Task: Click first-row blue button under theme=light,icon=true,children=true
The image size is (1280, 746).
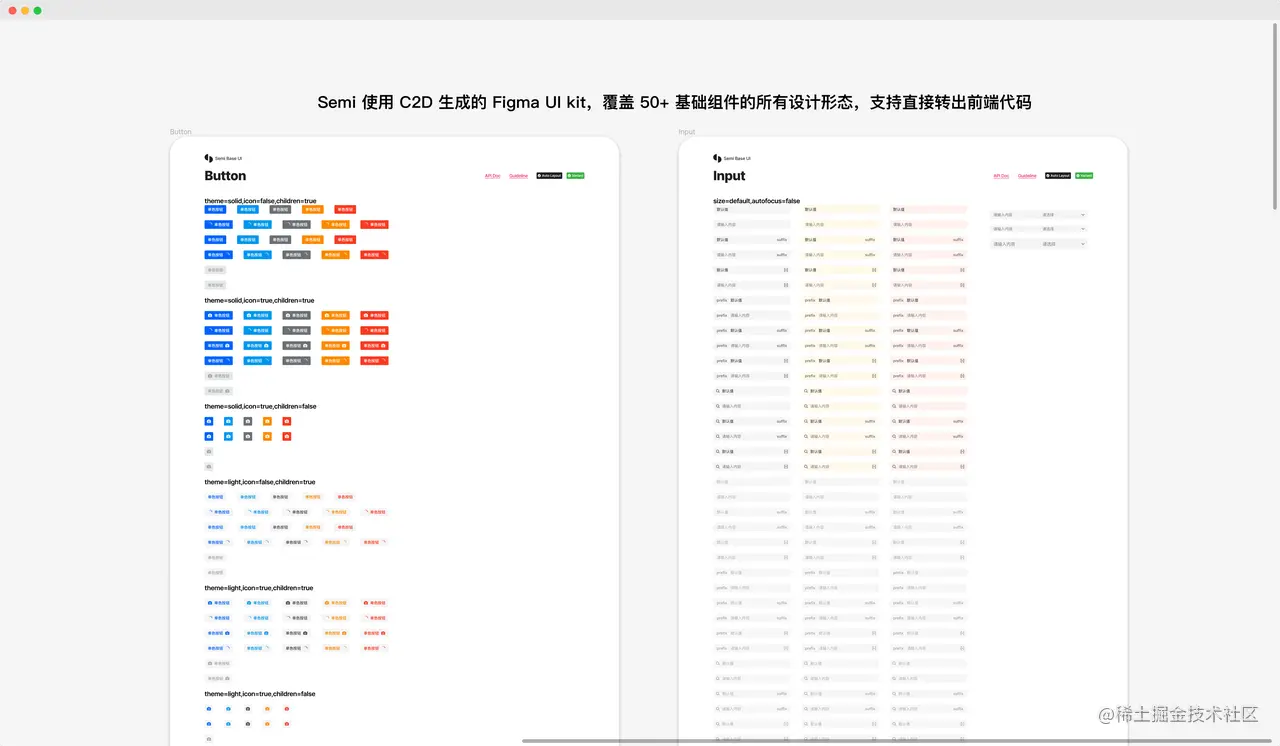Action: (219, 603)
